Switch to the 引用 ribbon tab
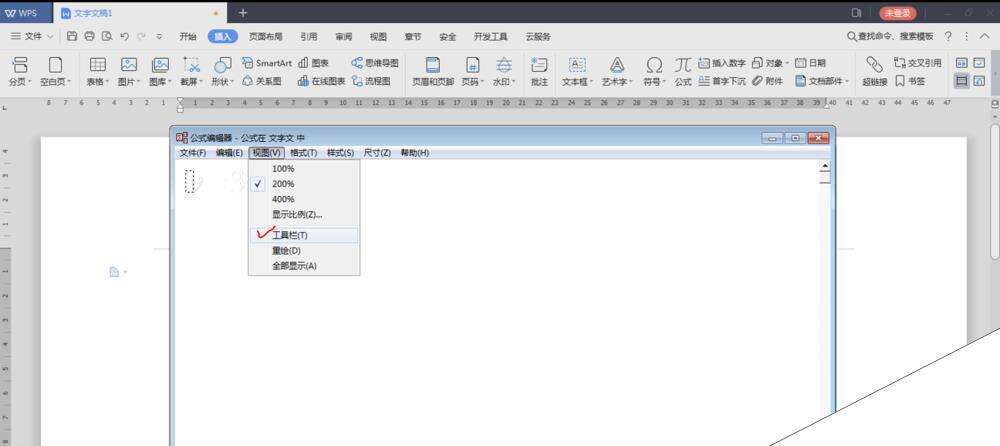The height and width of the screenshot is (446, 1000). pos(309,37)
